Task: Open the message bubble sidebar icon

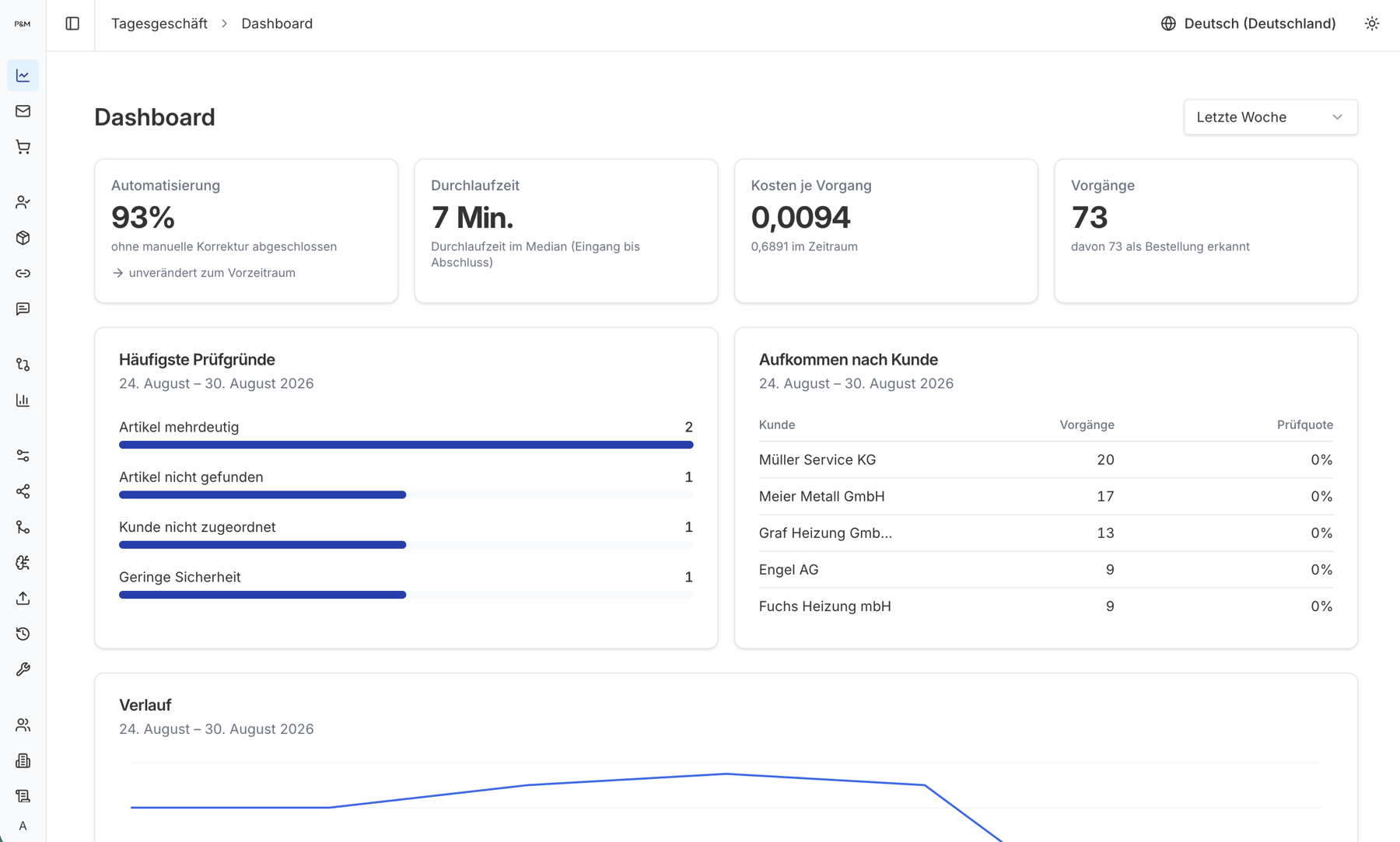Action: [x=23, y=309]
